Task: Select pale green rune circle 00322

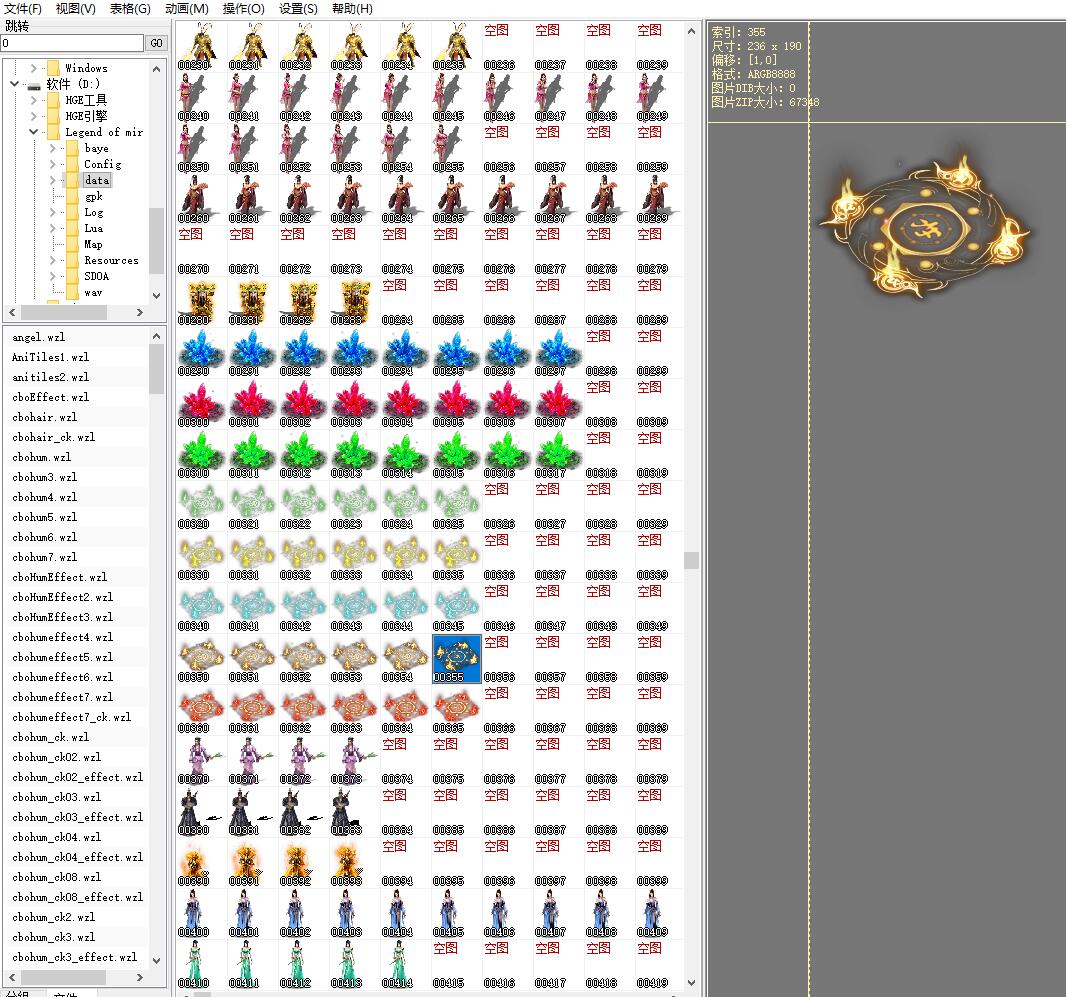Action: point(303,505)
